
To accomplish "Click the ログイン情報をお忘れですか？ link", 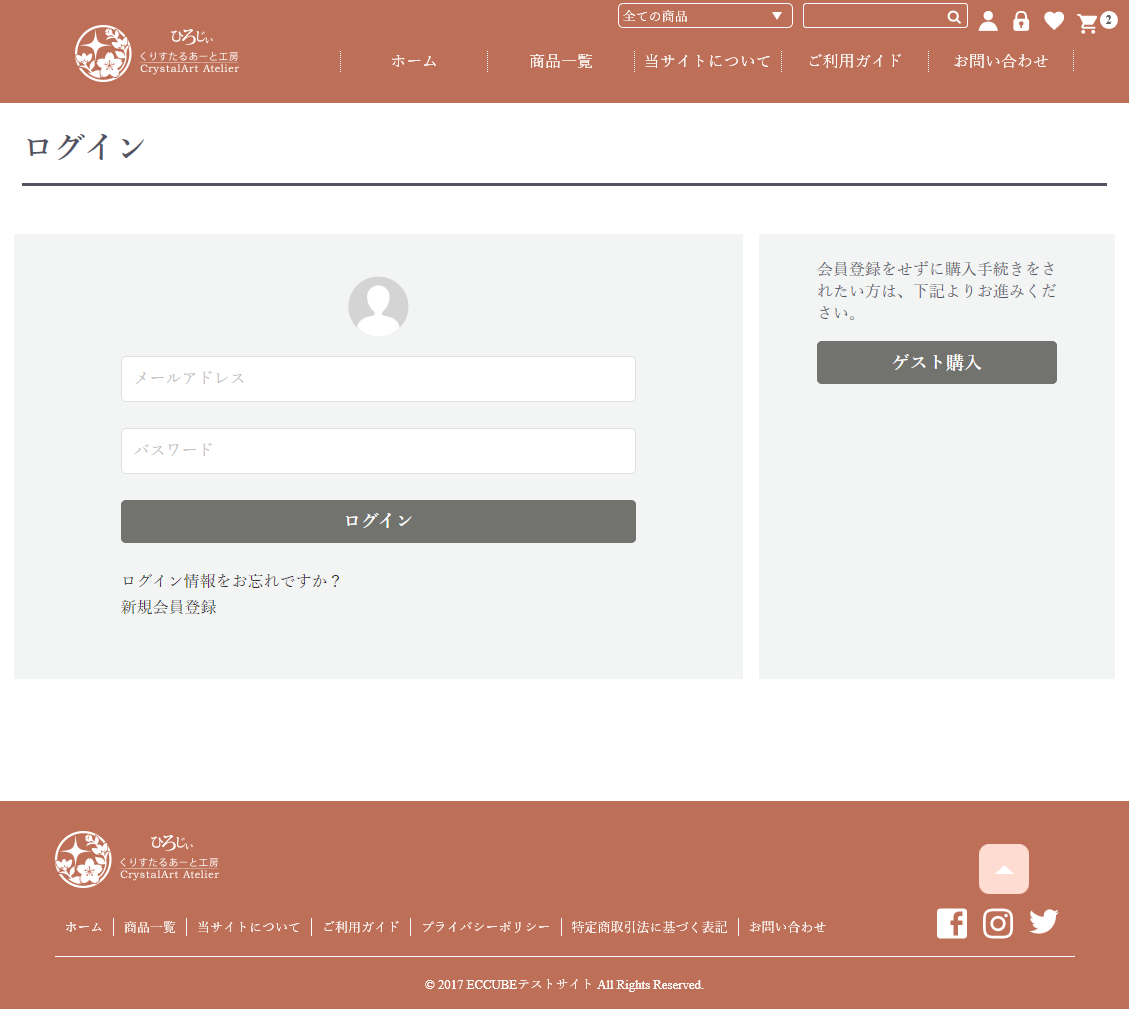I will (x=232, y=581).
